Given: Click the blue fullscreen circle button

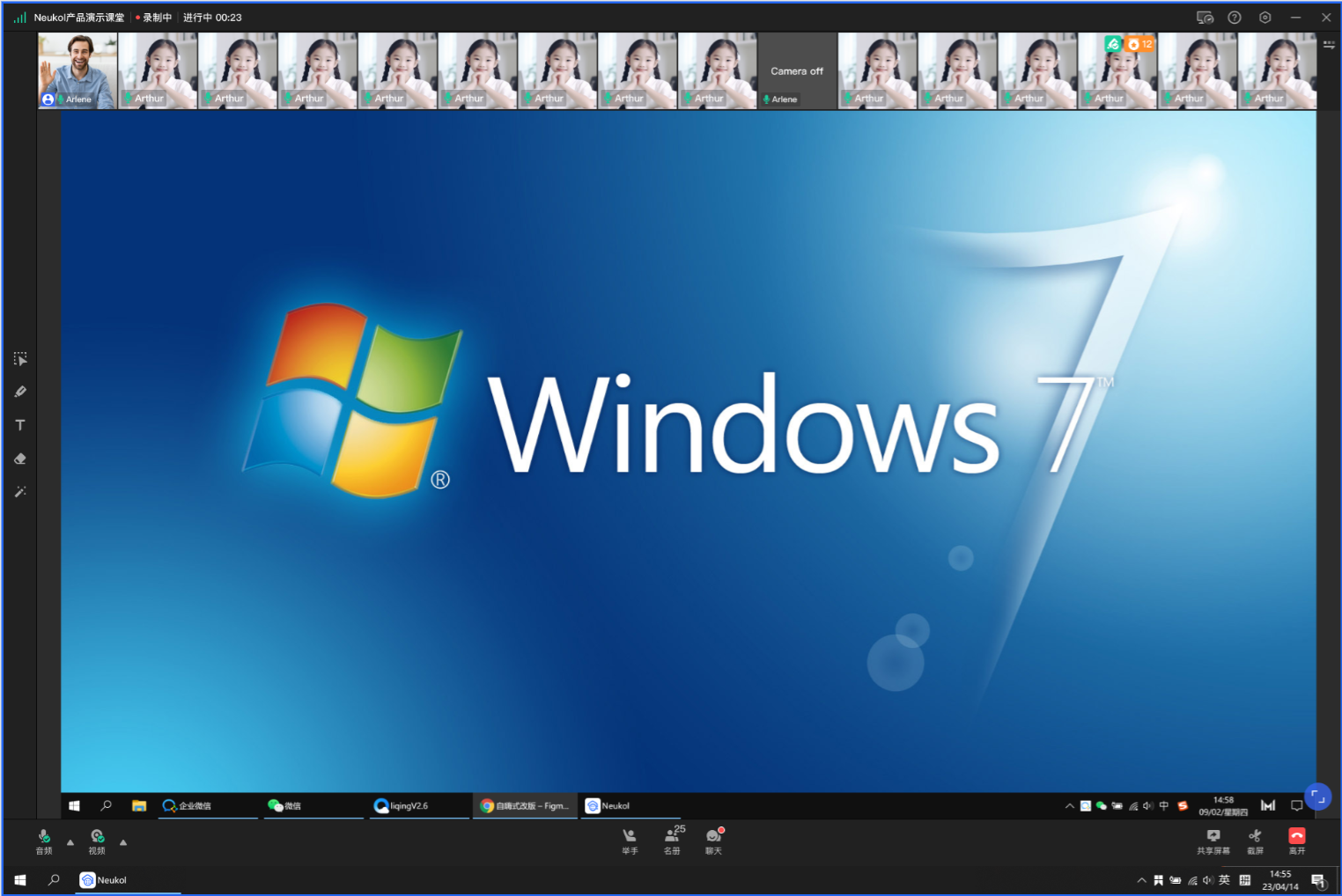Looking at the screenshot, I should coord(1317,797).
